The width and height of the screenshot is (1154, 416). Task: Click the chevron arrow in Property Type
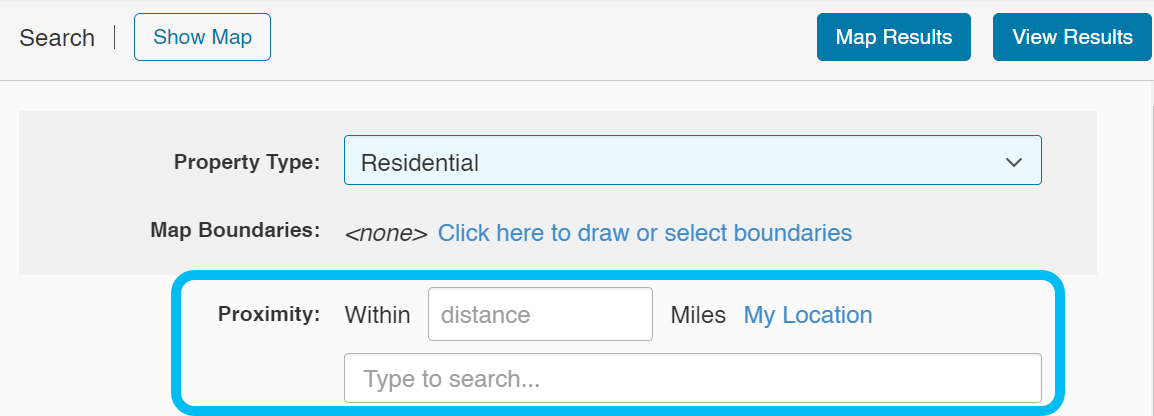pyautogui.click(x=1014, y=162)
